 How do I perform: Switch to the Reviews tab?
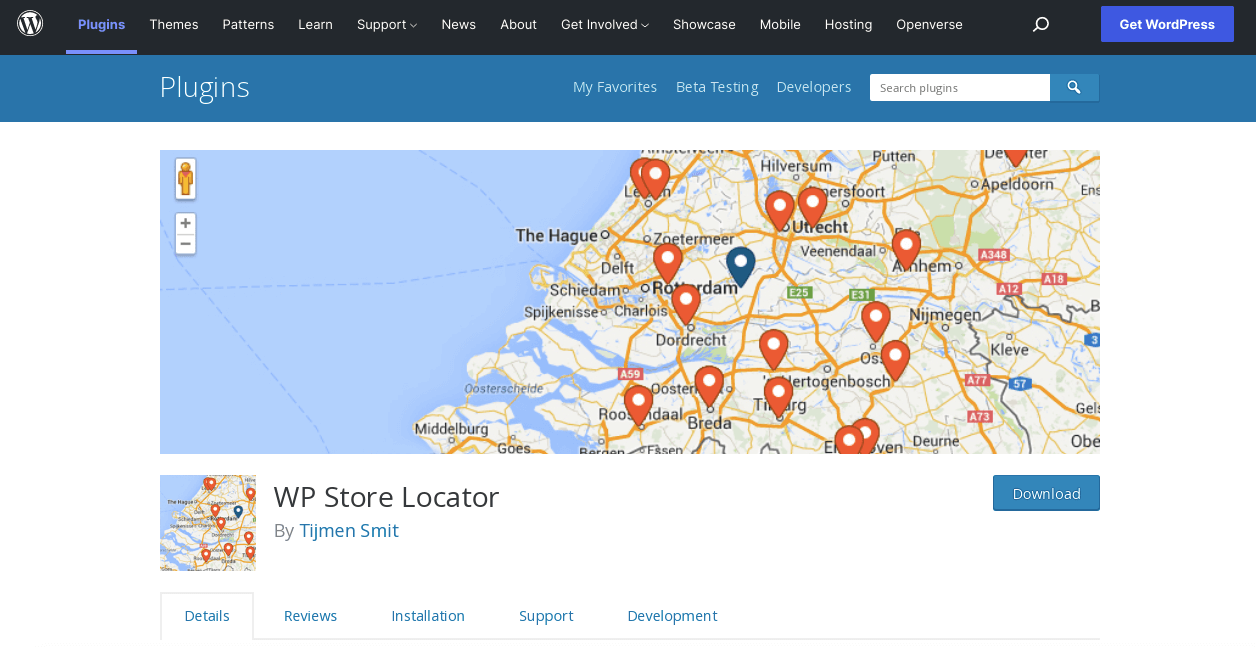tap(310, 615)
